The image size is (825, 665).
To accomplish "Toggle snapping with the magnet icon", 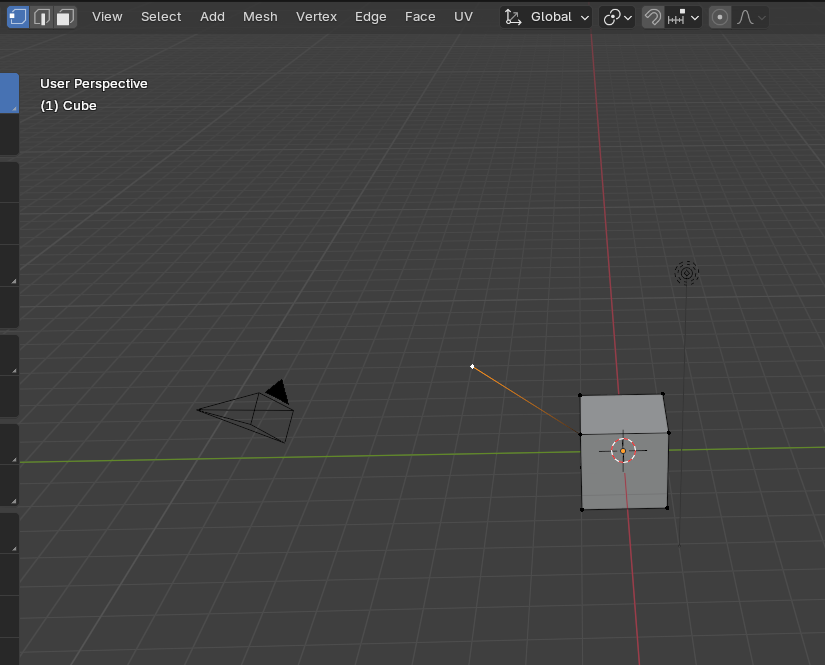I will click(653, 17).
